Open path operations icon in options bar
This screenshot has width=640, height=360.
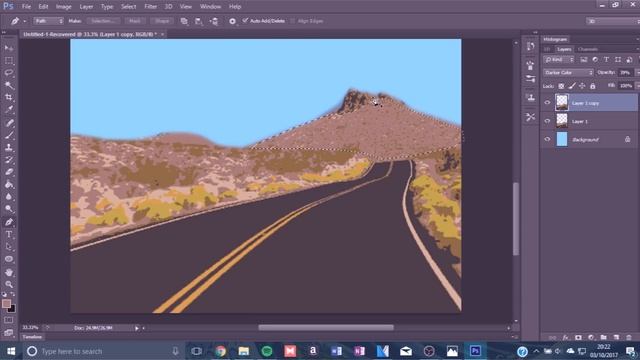pyautogui.click(x=184, y=21)
